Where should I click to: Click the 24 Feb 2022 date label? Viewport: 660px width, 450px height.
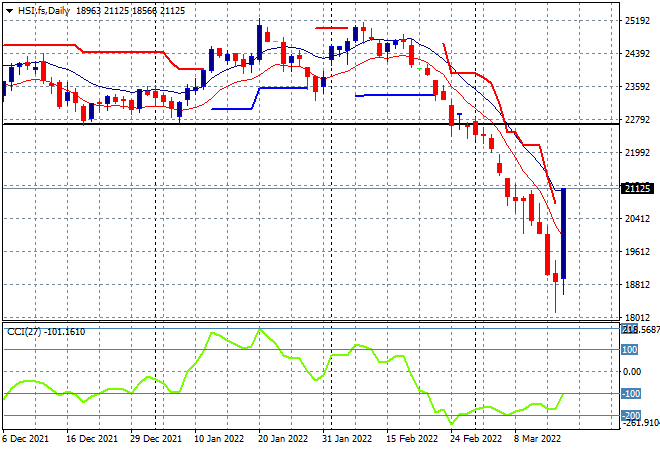coord(476,439)
